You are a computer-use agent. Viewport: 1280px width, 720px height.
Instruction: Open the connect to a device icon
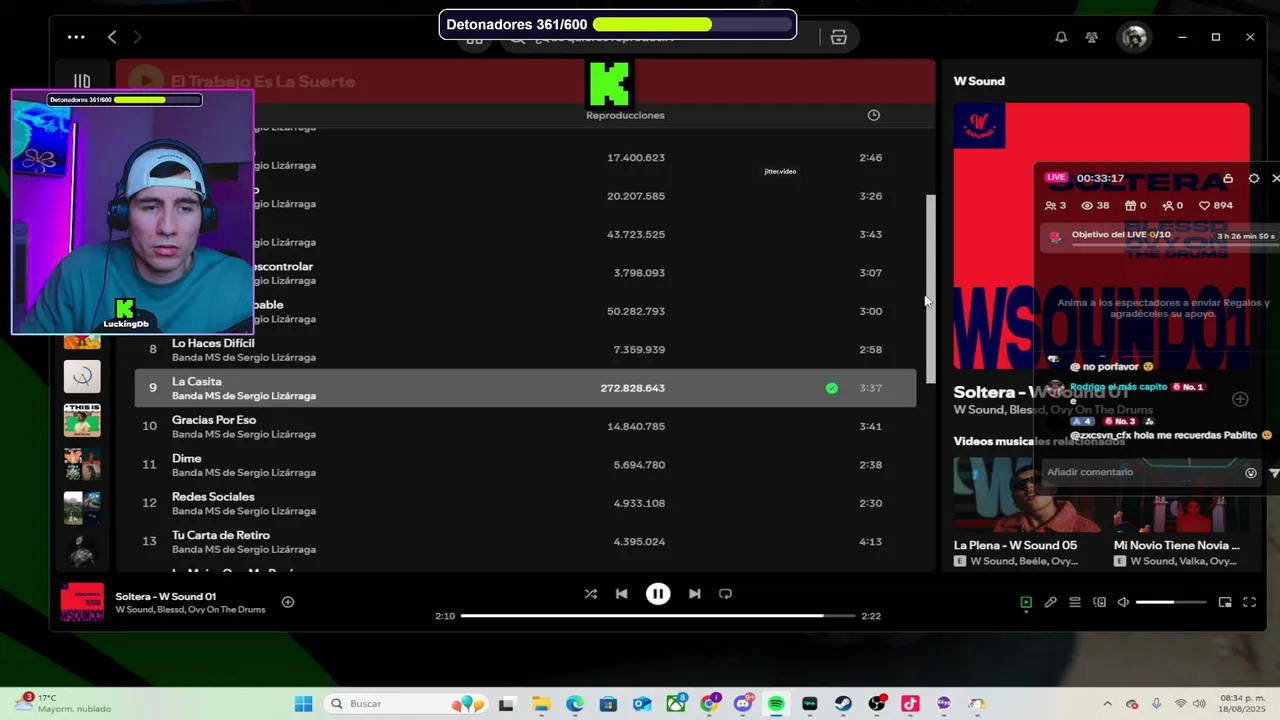[x=1100, y=602]
